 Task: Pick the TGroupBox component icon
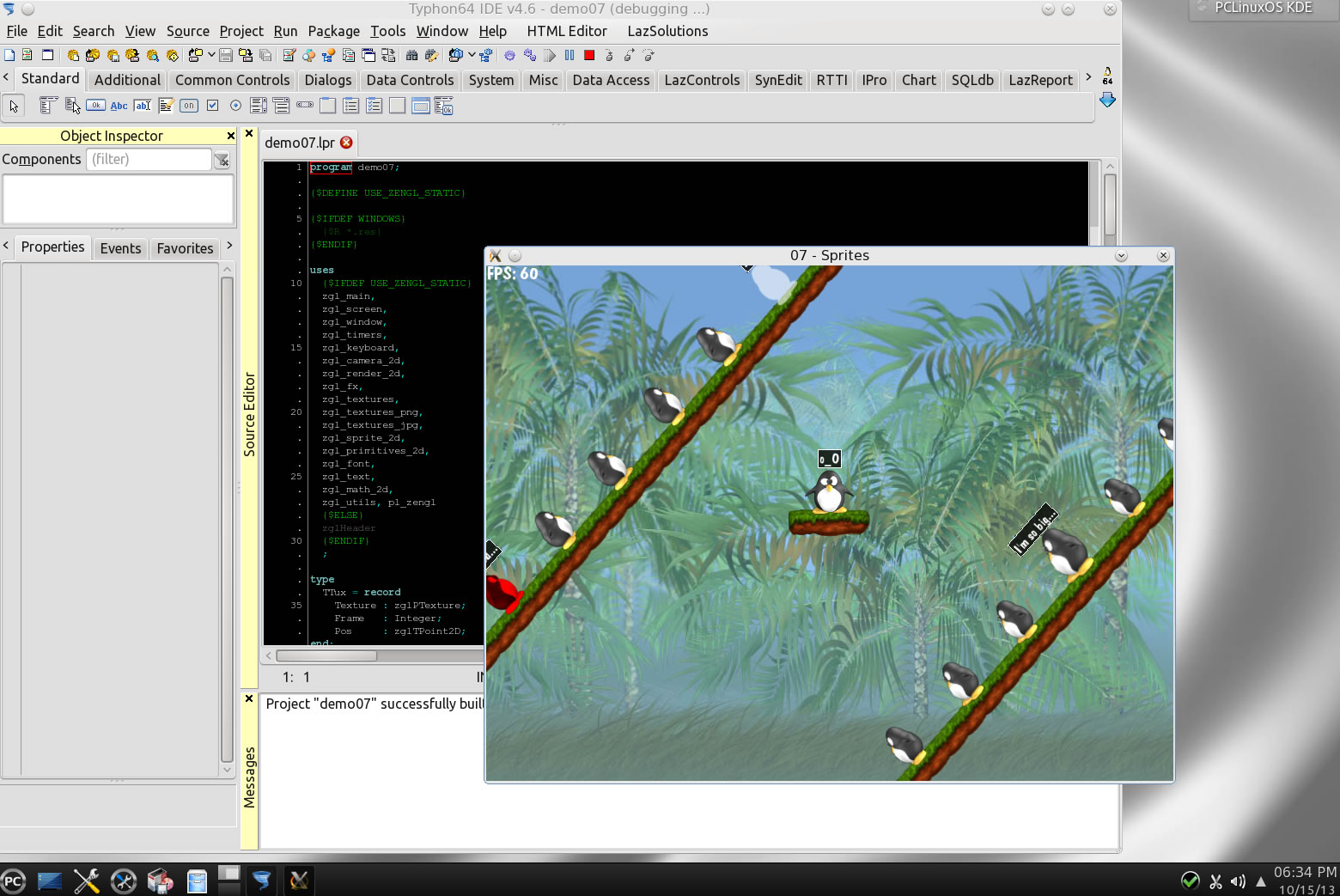[327, 106]
